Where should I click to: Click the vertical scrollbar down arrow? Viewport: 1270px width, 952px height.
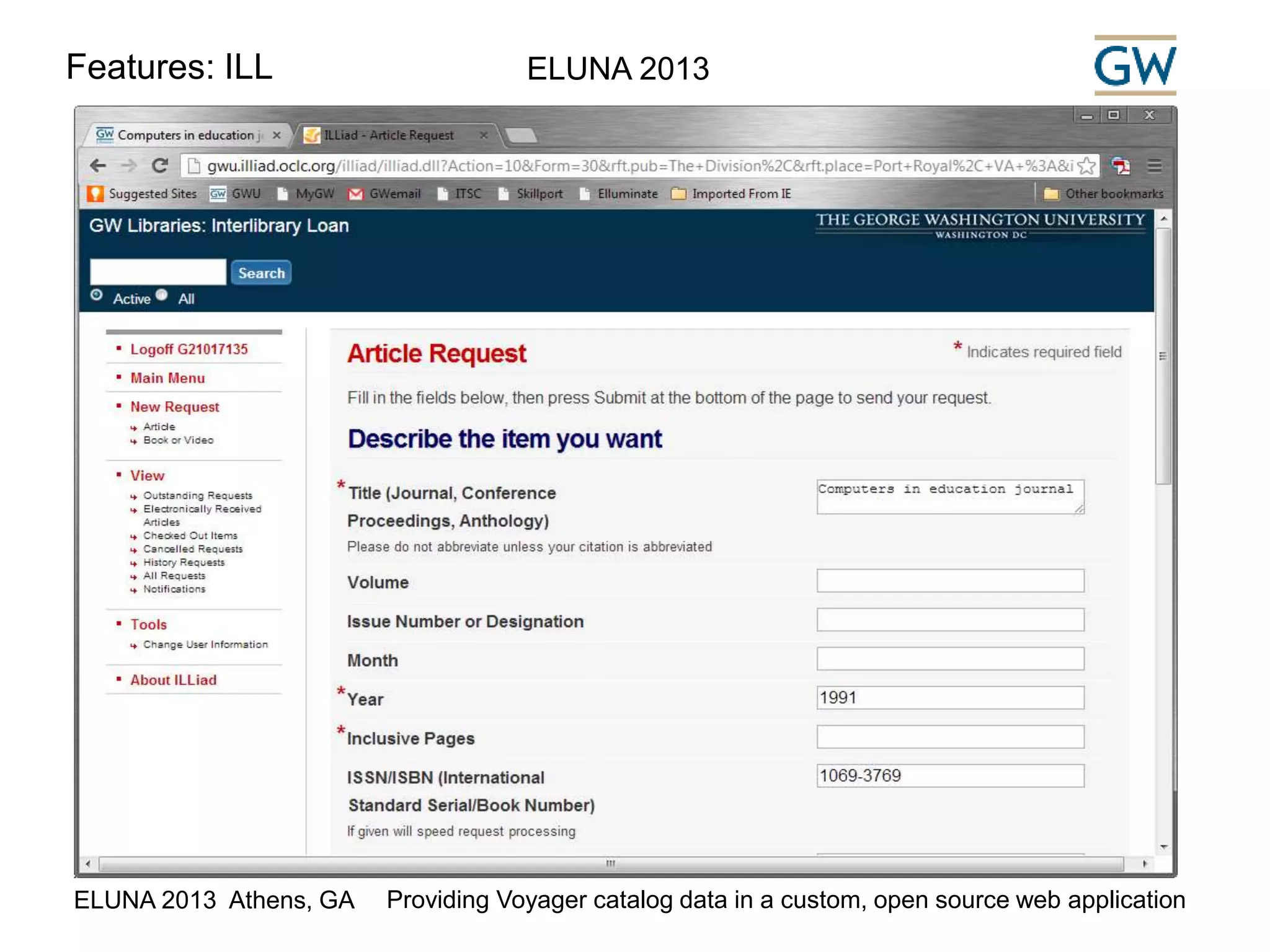pos(1163,847)
